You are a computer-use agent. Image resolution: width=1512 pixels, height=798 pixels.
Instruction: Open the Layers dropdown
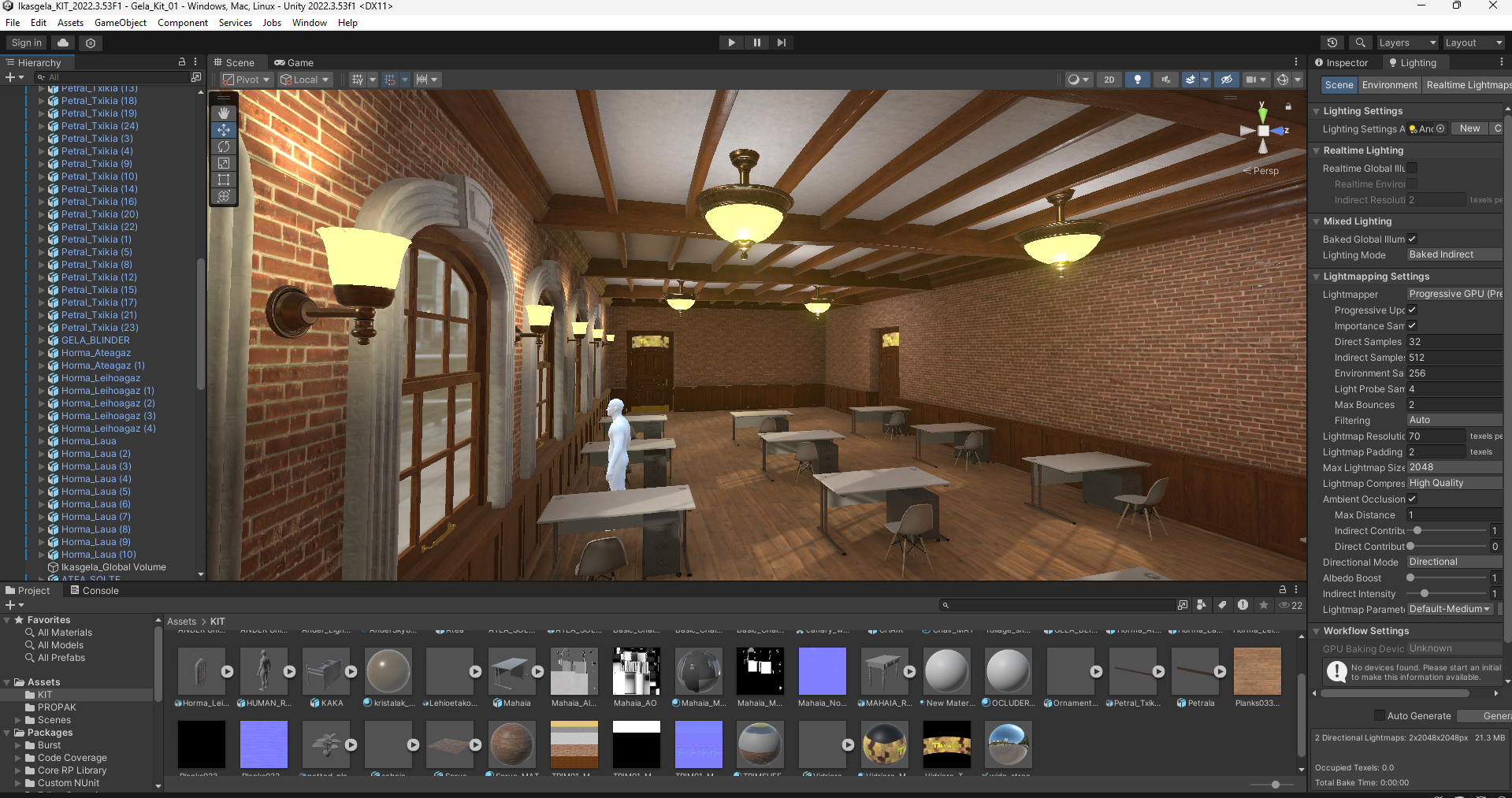pyautogui.click(x=1406, y=43)
